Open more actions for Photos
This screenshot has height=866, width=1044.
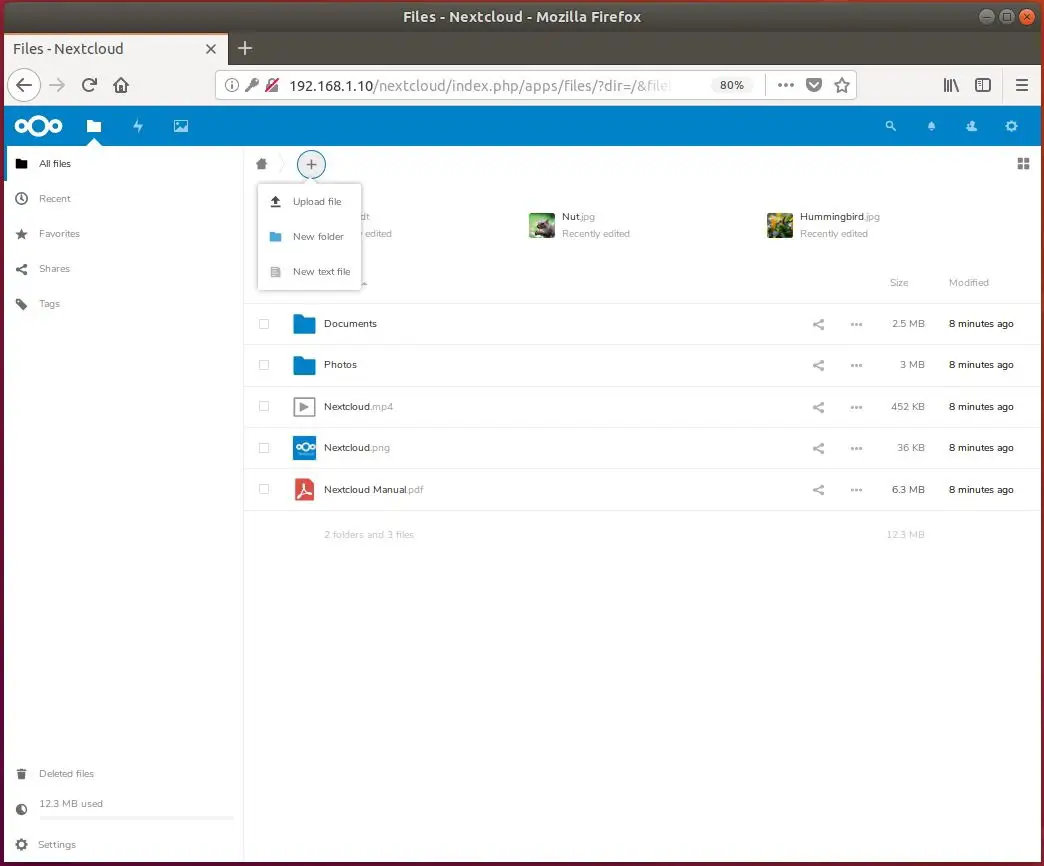pyautogui.click(x=856, y=365)
